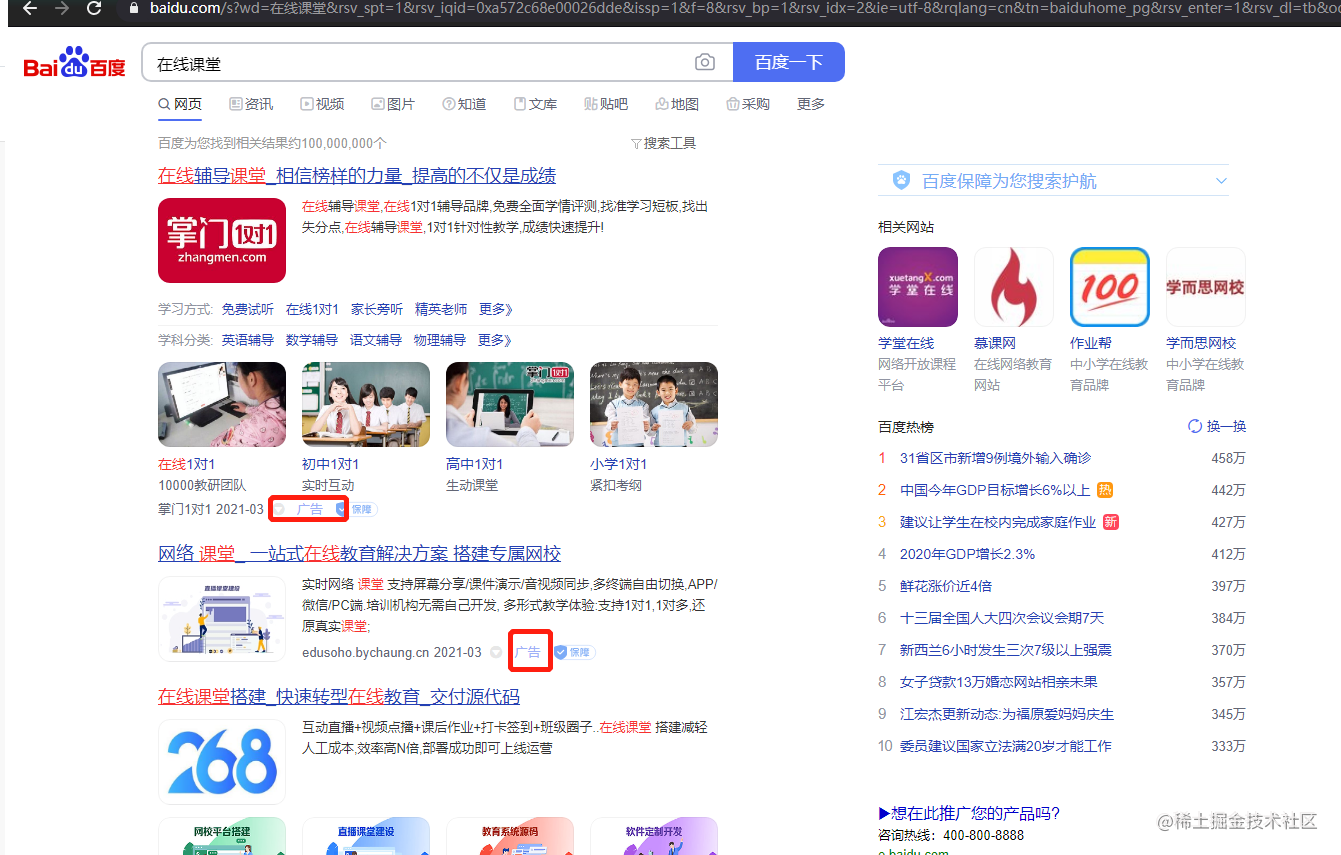Open result 在线辅导课堂_相信榜样的力量
The width and height of the screenshot is (1341, 855).
(x=357, y=176)
